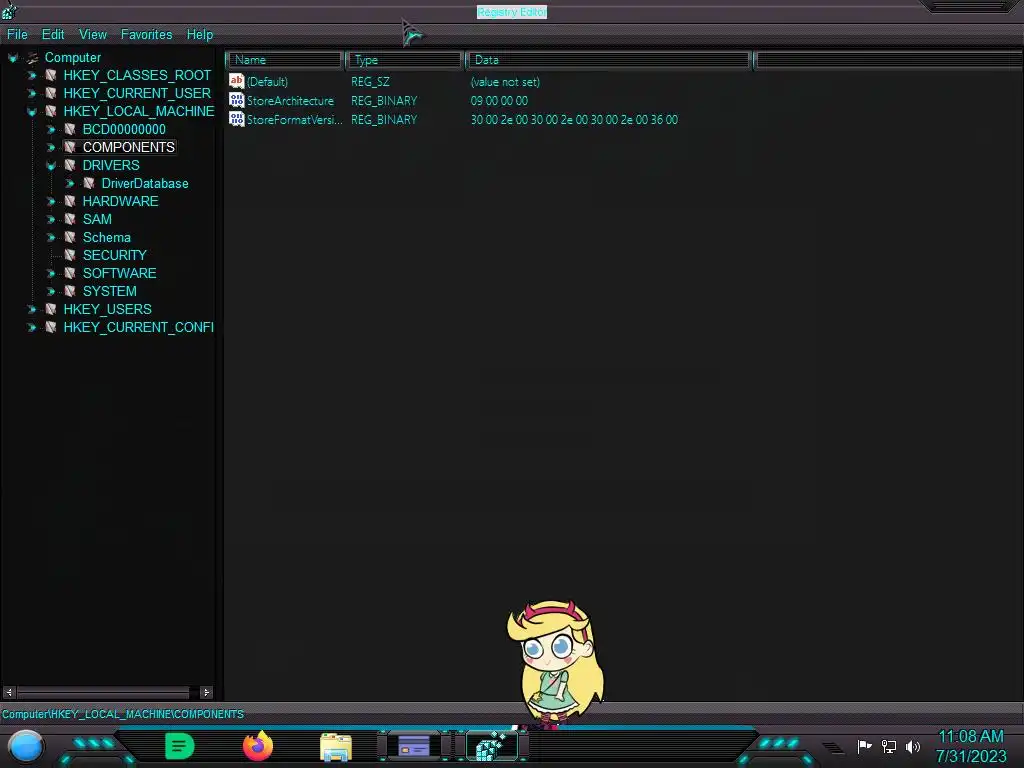This screenshot has width=1024, height=768.
Task: Select the SOFTWARE key label
Action: (120, 273)
